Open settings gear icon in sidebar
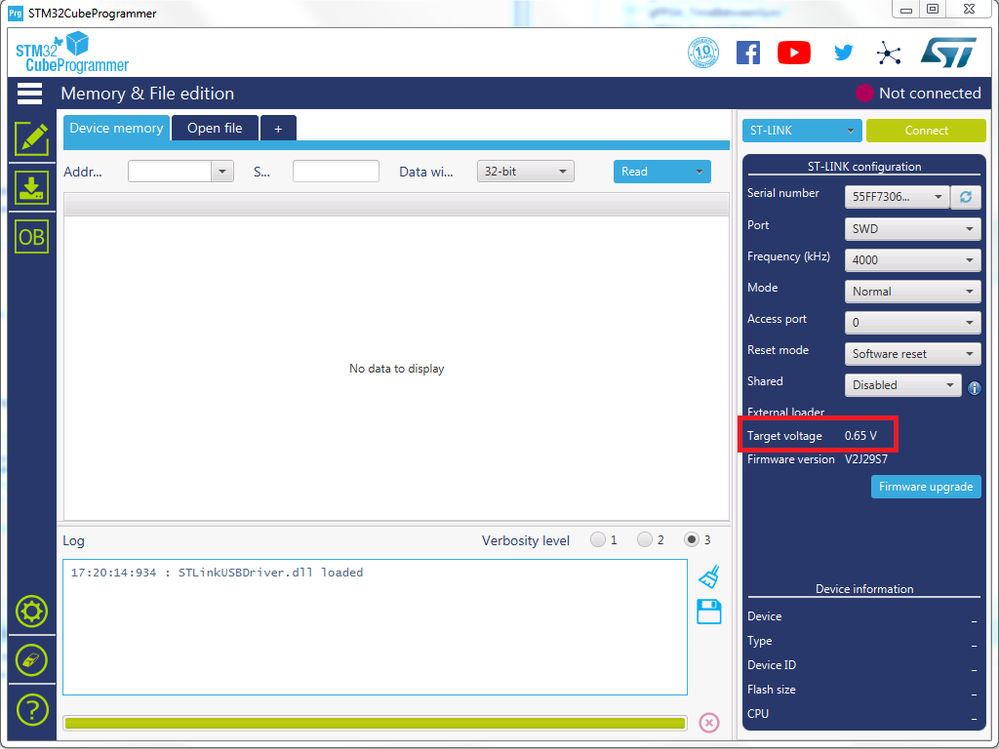 (x=31, y=611)
